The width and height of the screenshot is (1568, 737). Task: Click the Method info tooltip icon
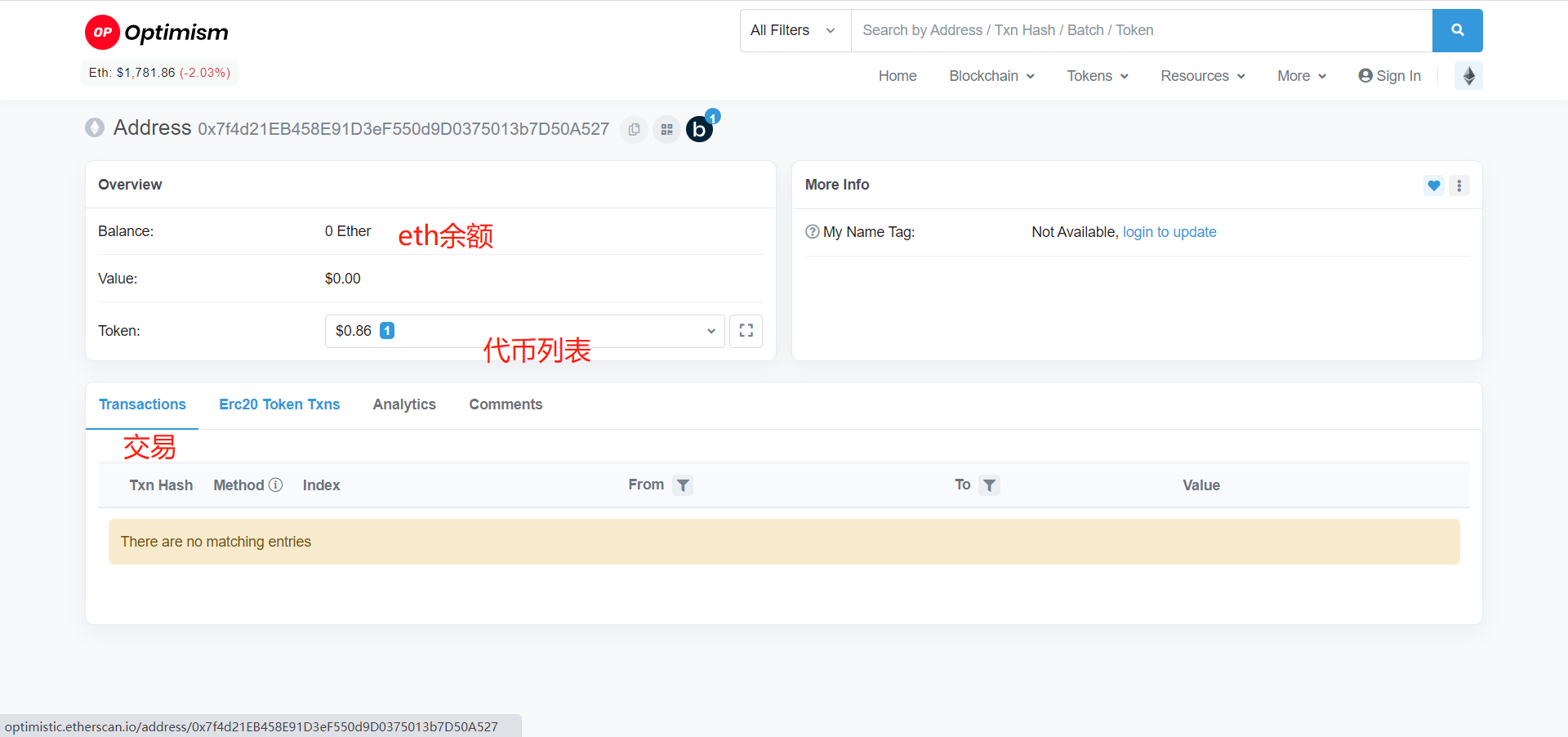click(276, 485)
